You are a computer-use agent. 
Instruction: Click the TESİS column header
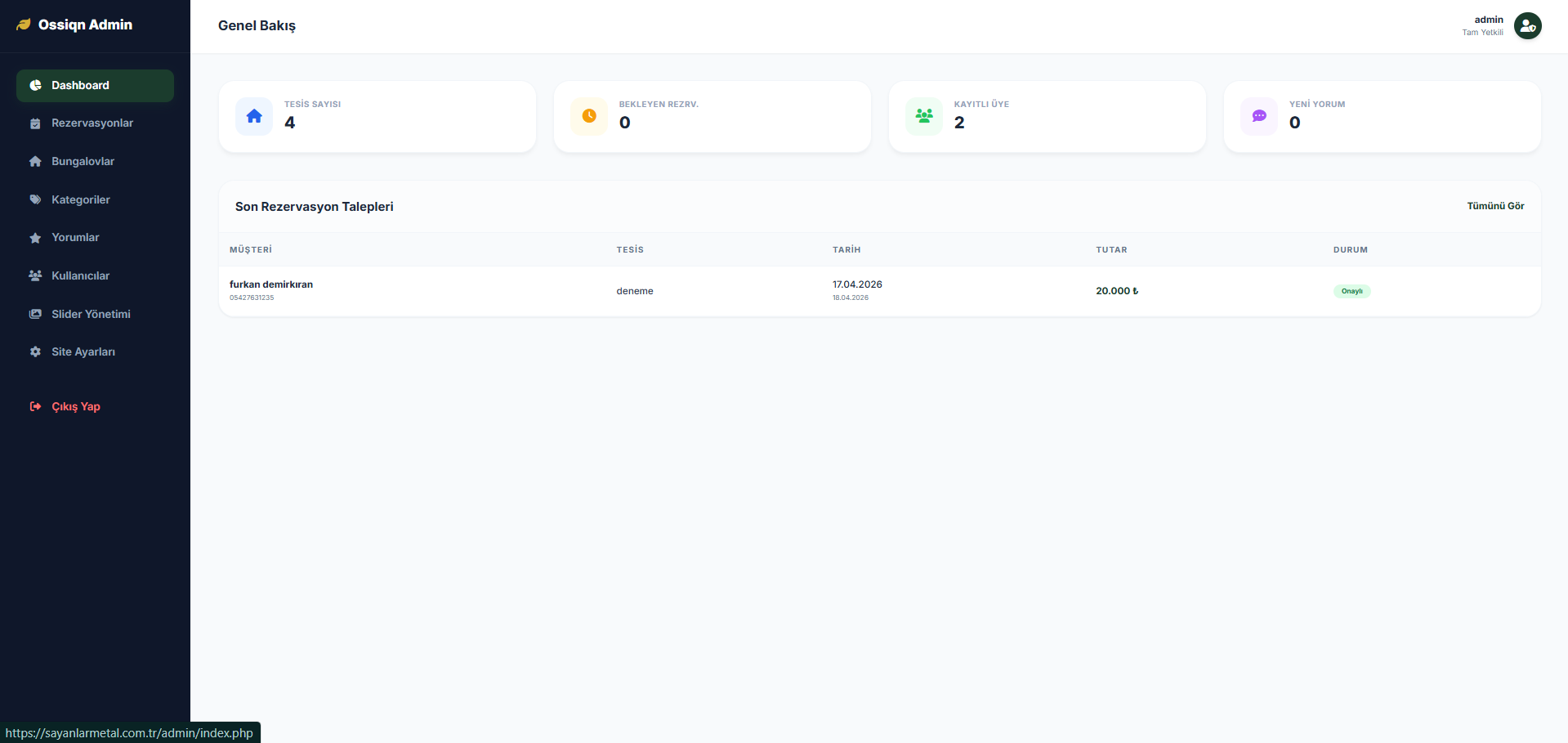coord(630,250)
